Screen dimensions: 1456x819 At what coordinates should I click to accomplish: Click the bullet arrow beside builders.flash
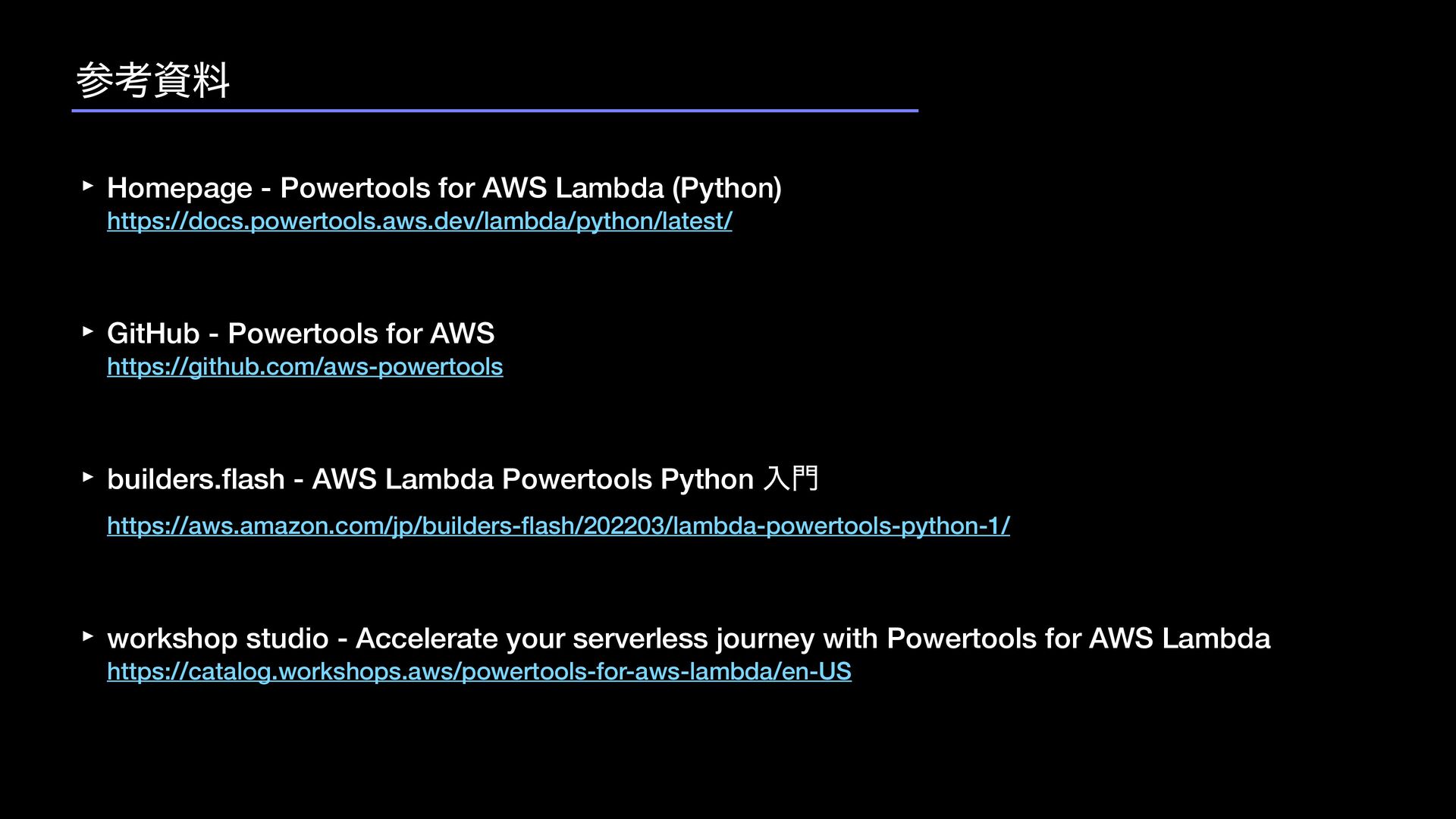click(88, 476)
